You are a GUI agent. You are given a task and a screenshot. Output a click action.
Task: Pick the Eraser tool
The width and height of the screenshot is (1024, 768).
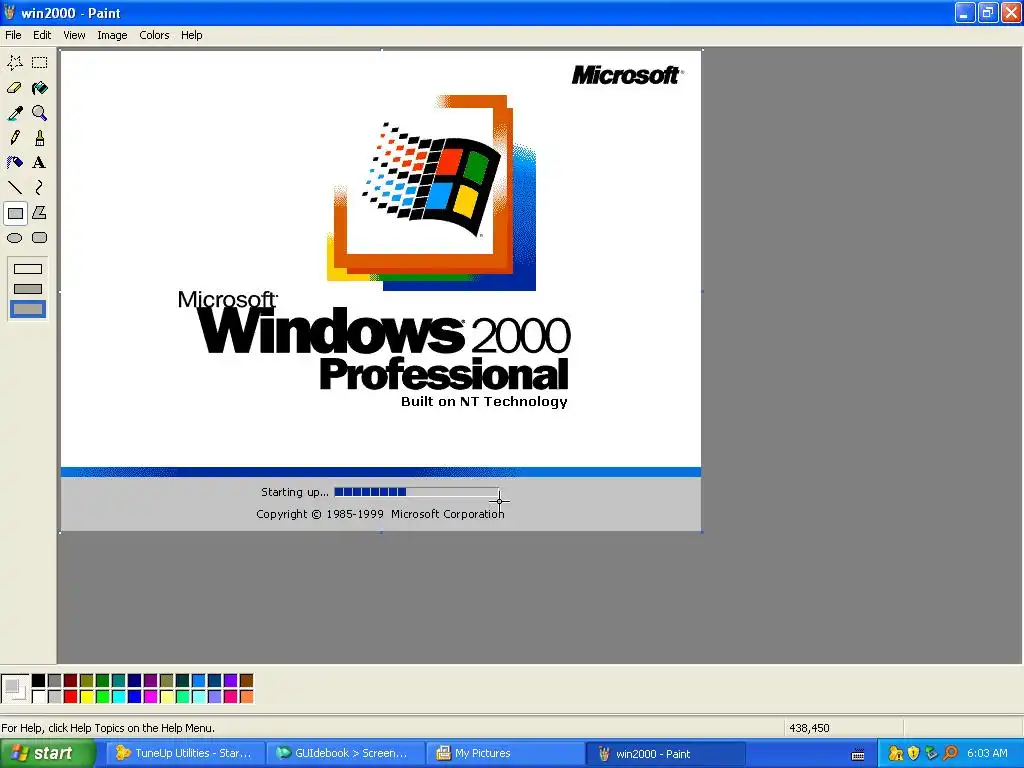15,88
